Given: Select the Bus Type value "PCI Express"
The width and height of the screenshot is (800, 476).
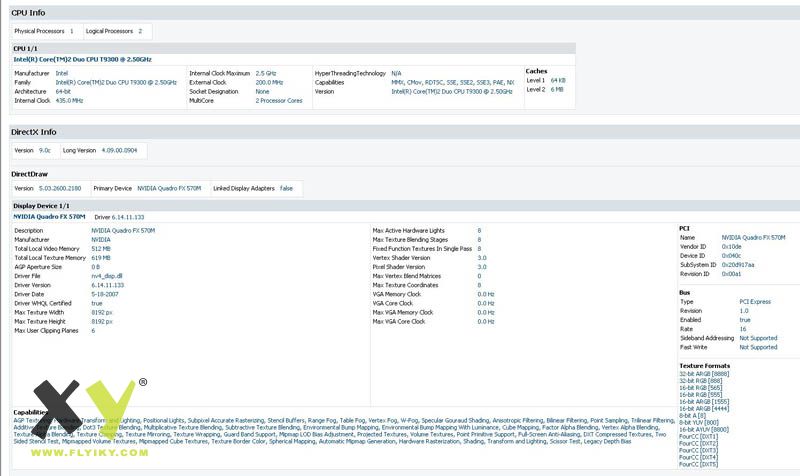Looking at the screenshot, I should point(755,302).
